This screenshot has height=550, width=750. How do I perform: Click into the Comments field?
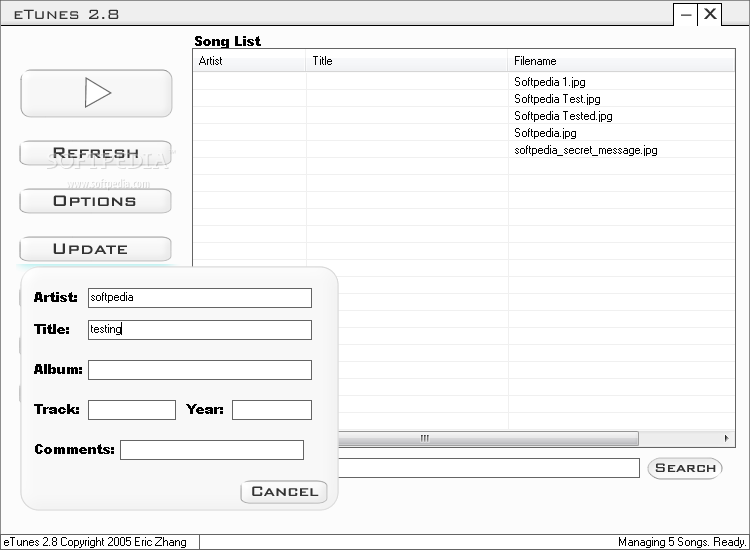click(x=212, y=450)
